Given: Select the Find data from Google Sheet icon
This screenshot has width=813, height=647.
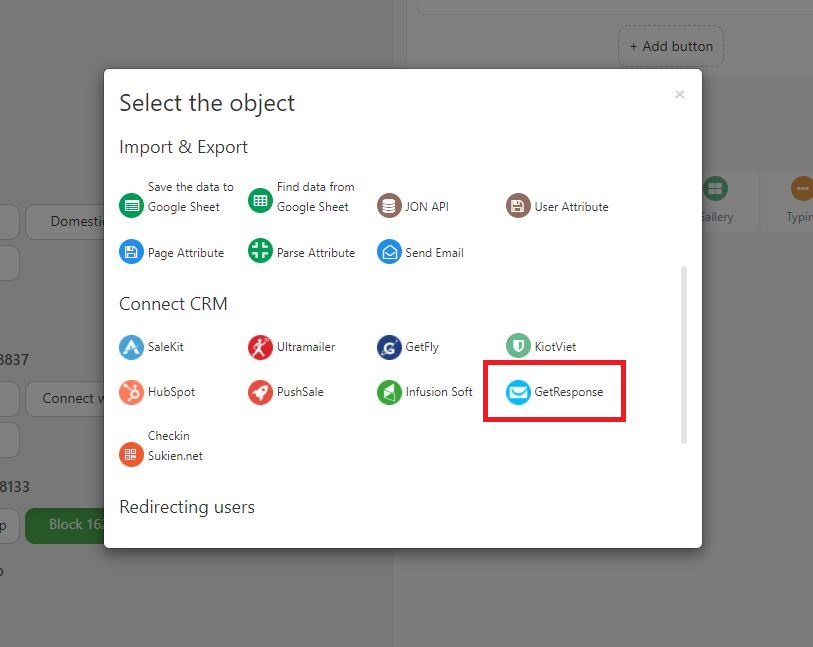Looking at the screenshot, I should [x=260, y=201].
